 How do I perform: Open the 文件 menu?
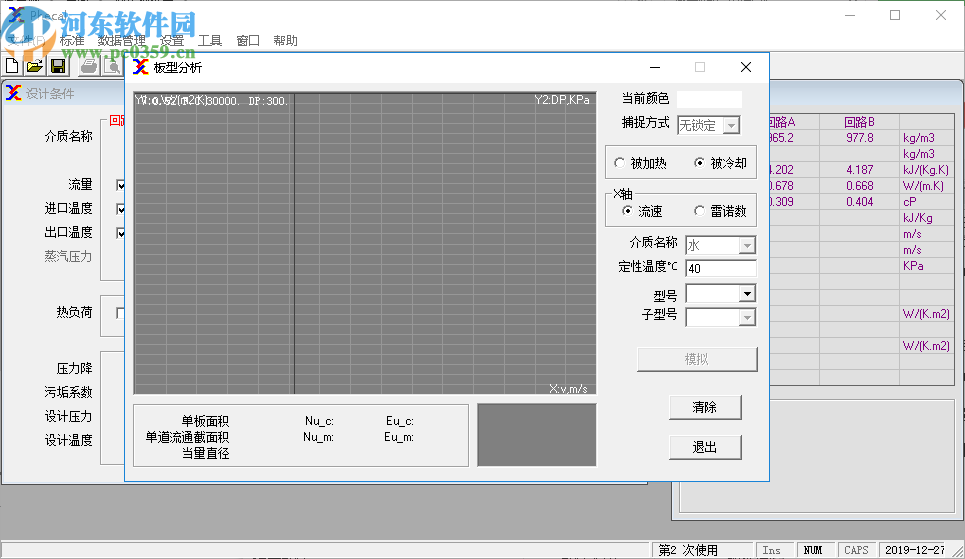pos(28,41)
